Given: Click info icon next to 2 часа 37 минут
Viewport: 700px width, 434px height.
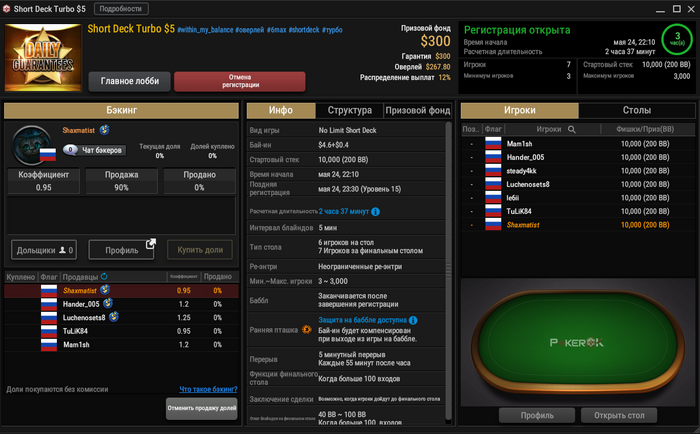Looking at the screenshot, I should [375, 212].
